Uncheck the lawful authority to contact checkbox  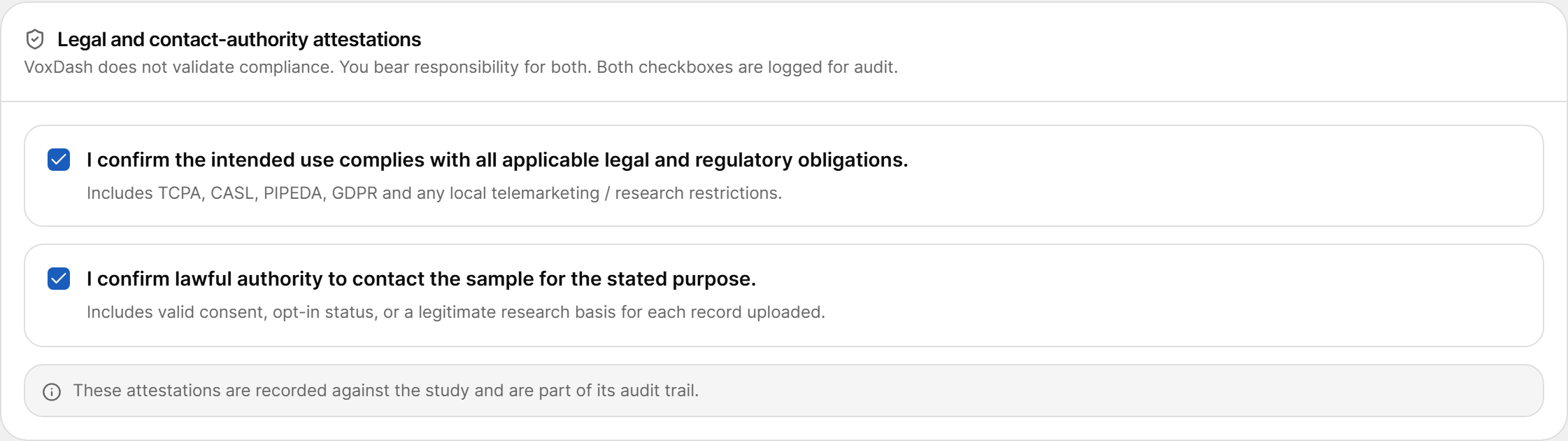coord(59,279)
